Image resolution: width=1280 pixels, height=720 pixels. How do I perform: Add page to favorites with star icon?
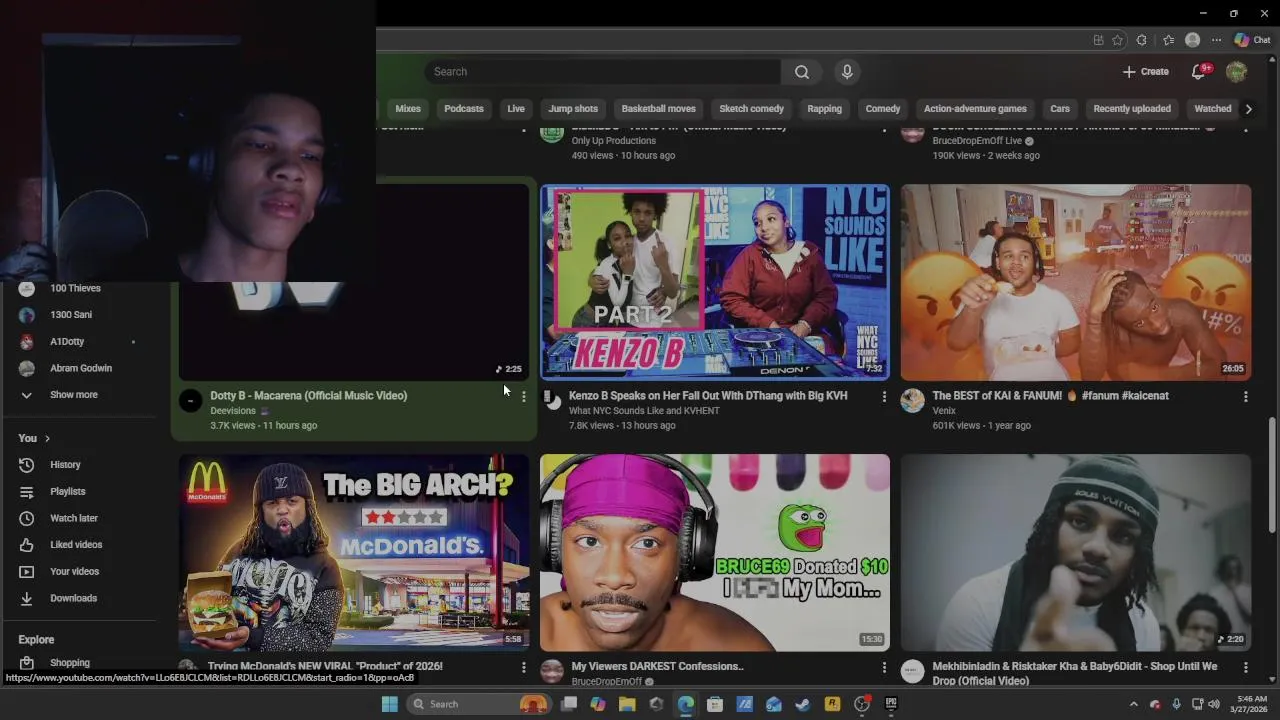coord(1117,40)
